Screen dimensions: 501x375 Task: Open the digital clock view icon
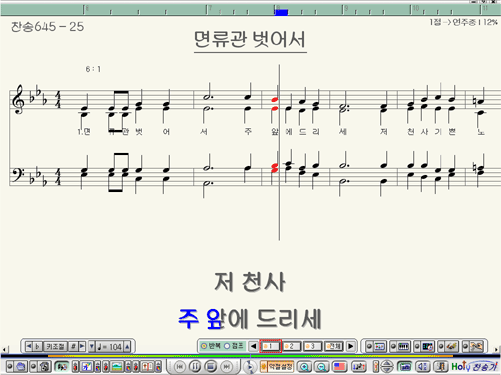click(x=427, y=346)
